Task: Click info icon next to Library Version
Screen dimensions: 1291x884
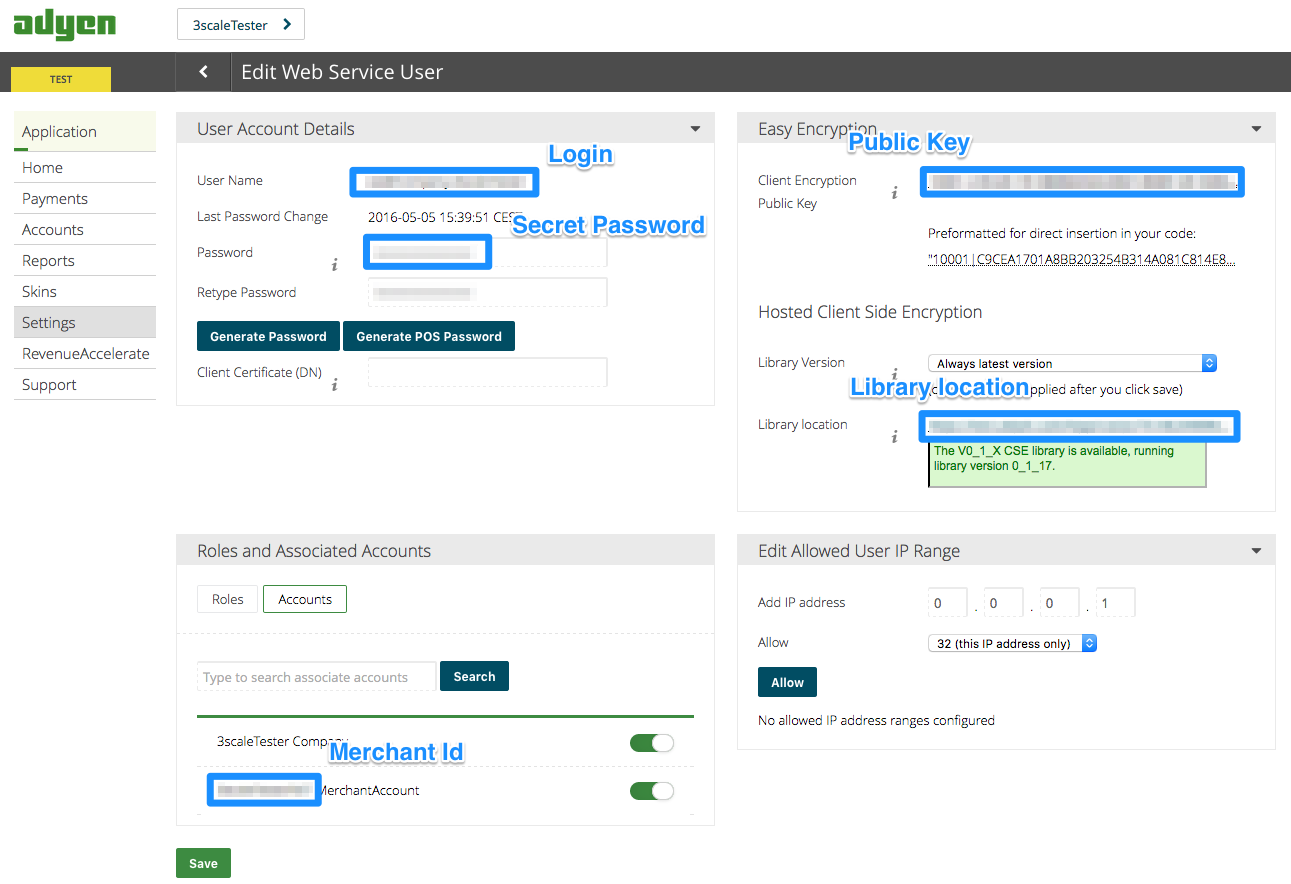Action: pyautogui.click(x=895, y=372)
